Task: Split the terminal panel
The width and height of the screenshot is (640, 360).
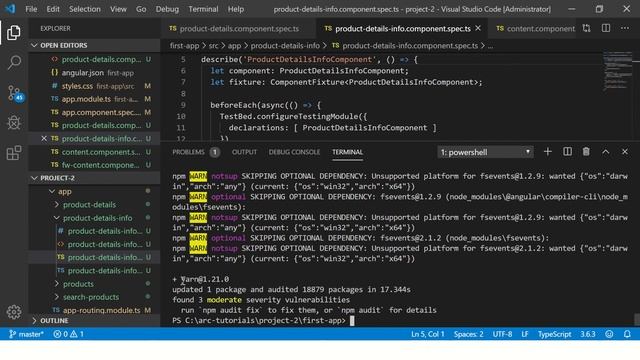Action: (x=567, y=152)
